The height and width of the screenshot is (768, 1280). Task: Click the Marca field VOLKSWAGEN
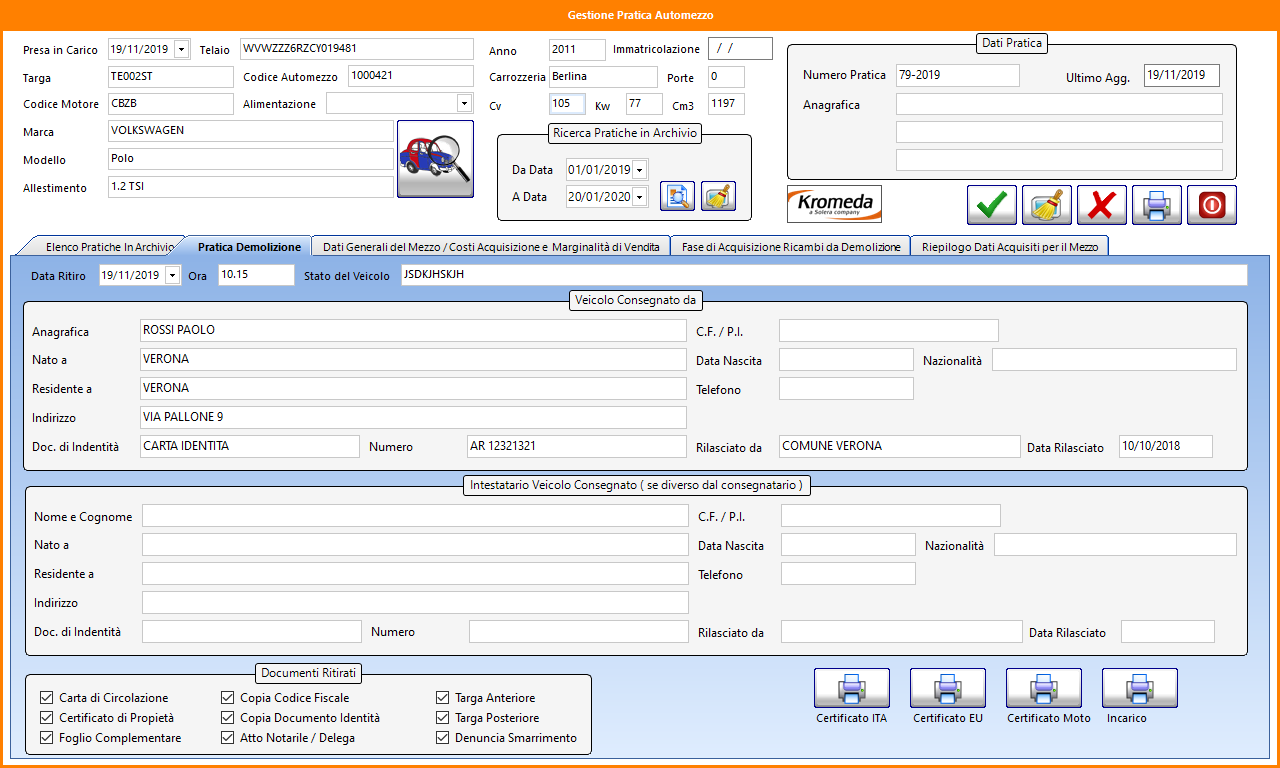click(250, 131)
